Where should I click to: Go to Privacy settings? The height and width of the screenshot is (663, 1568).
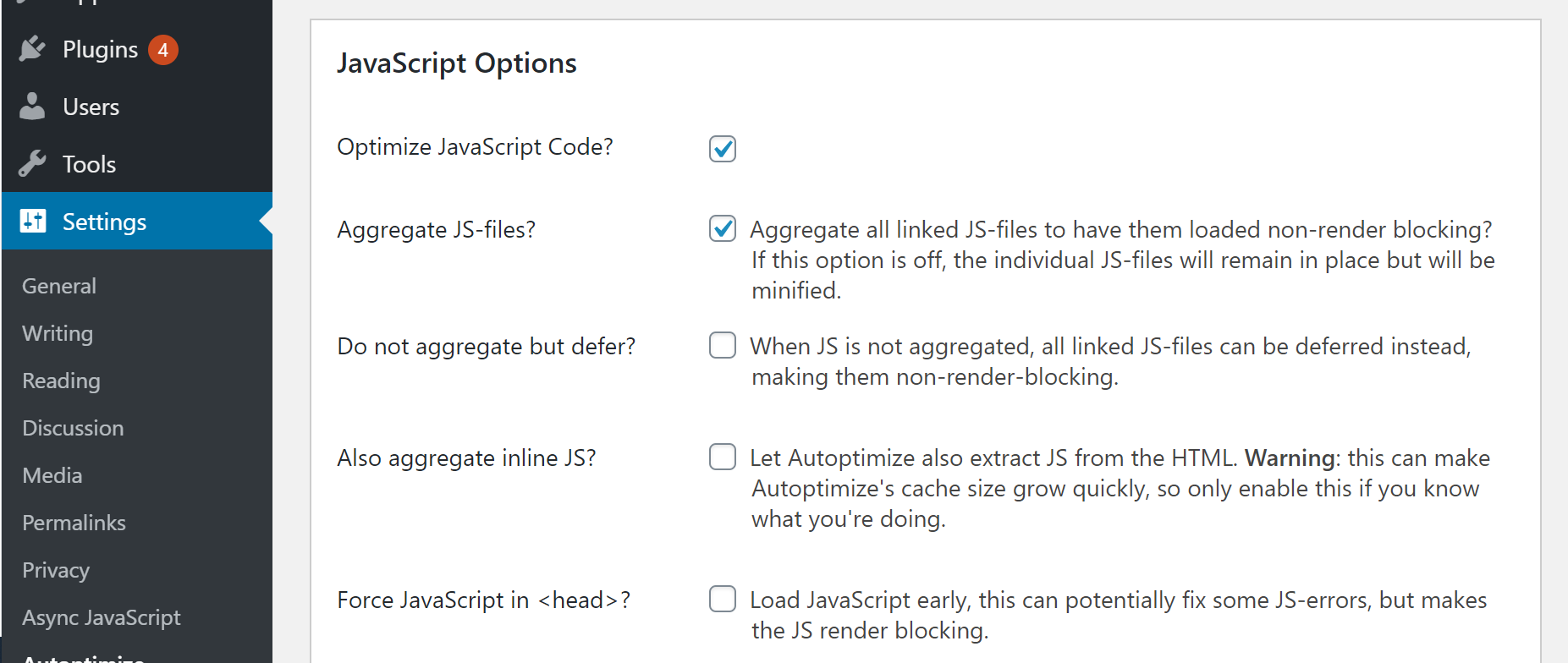[56, 570]
